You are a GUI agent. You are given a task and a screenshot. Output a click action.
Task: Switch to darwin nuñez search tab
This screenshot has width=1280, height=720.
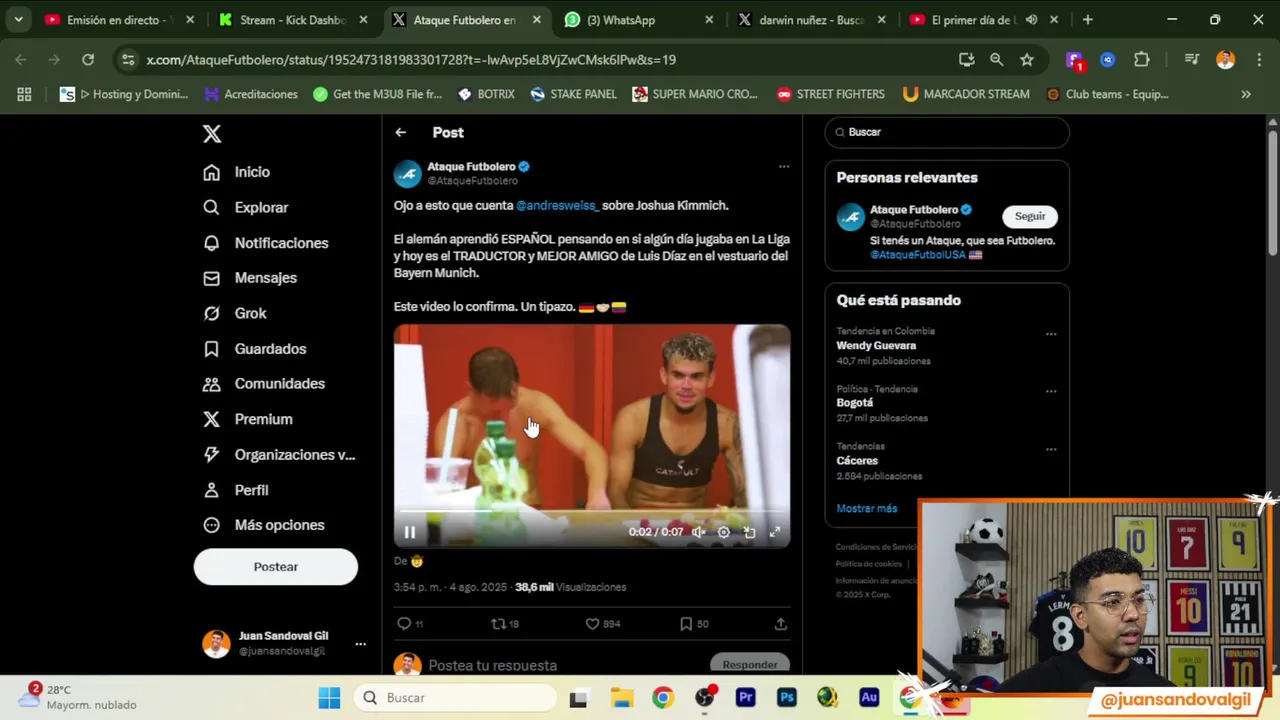(812, 19)
